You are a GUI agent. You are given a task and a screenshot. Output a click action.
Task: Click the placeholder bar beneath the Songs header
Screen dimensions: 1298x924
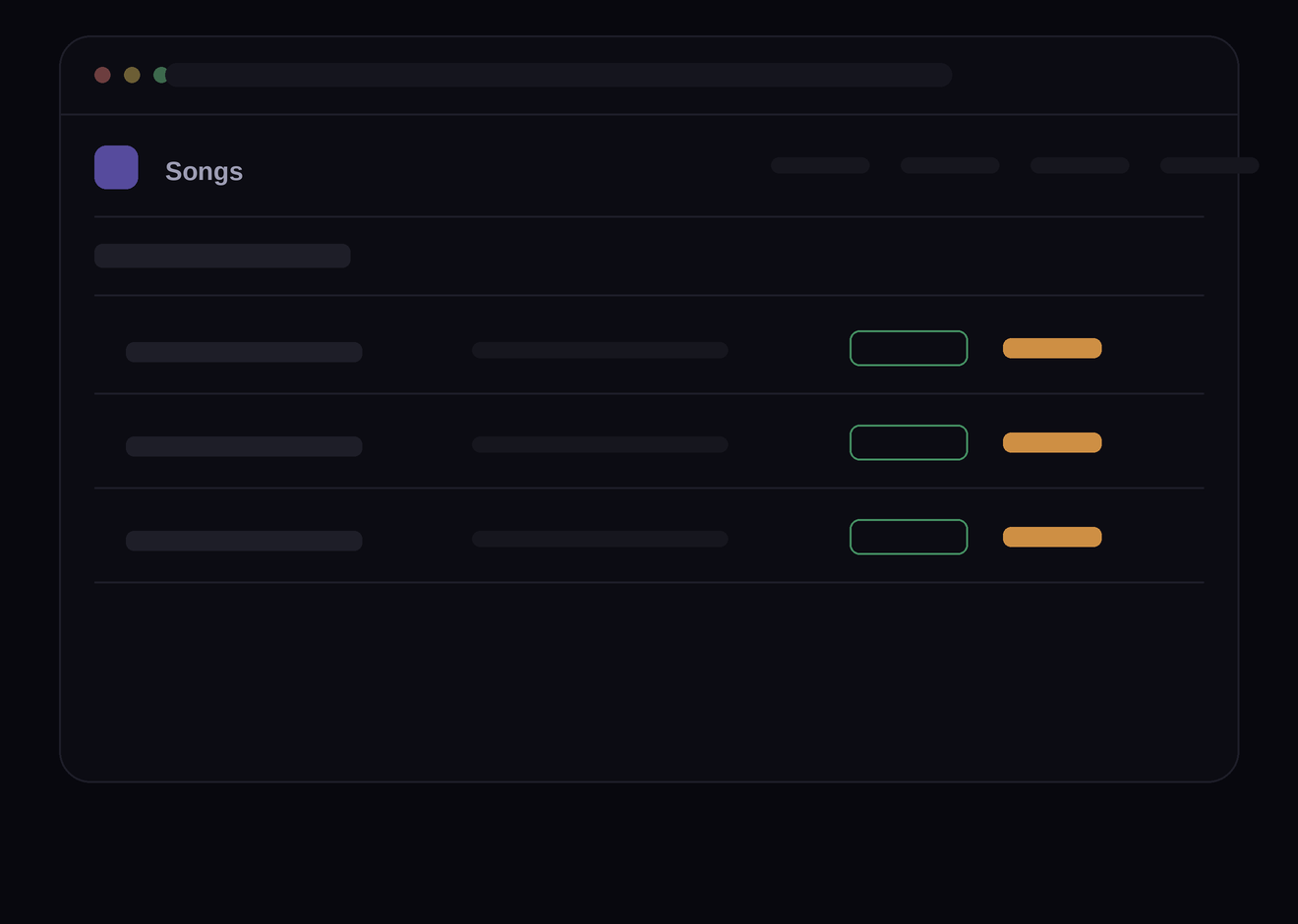222,256
